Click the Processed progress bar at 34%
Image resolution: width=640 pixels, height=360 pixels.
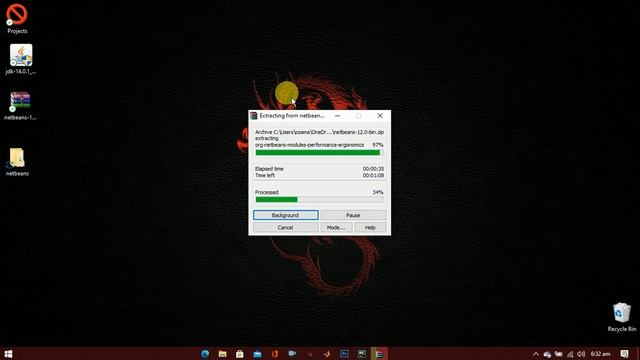pyautogui.click(x=319, y=200)
